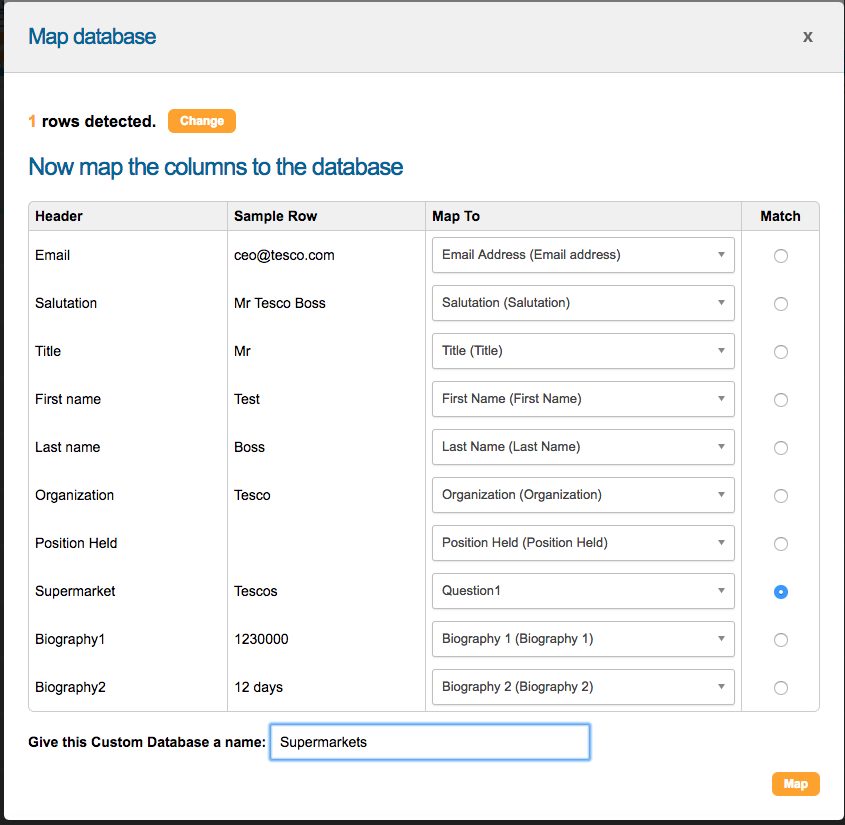This screenshot has width=845, height=825.
Task: Click the Map button
Action: tap(795, 784)
